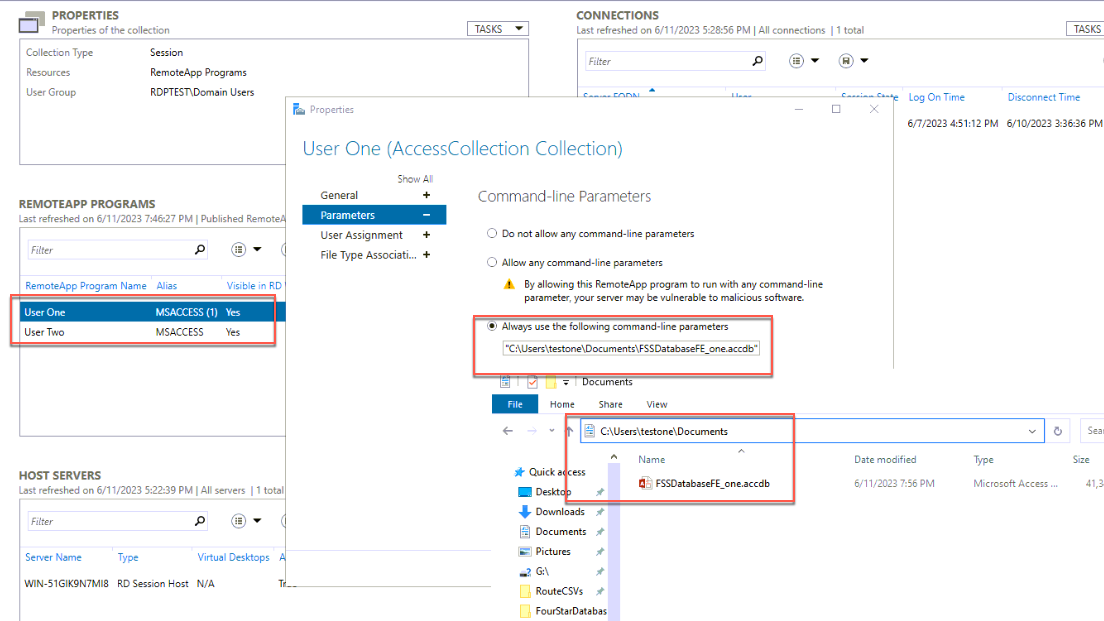Click the refresh icon beside the Documents address bar

click(x=1058, y=430)
